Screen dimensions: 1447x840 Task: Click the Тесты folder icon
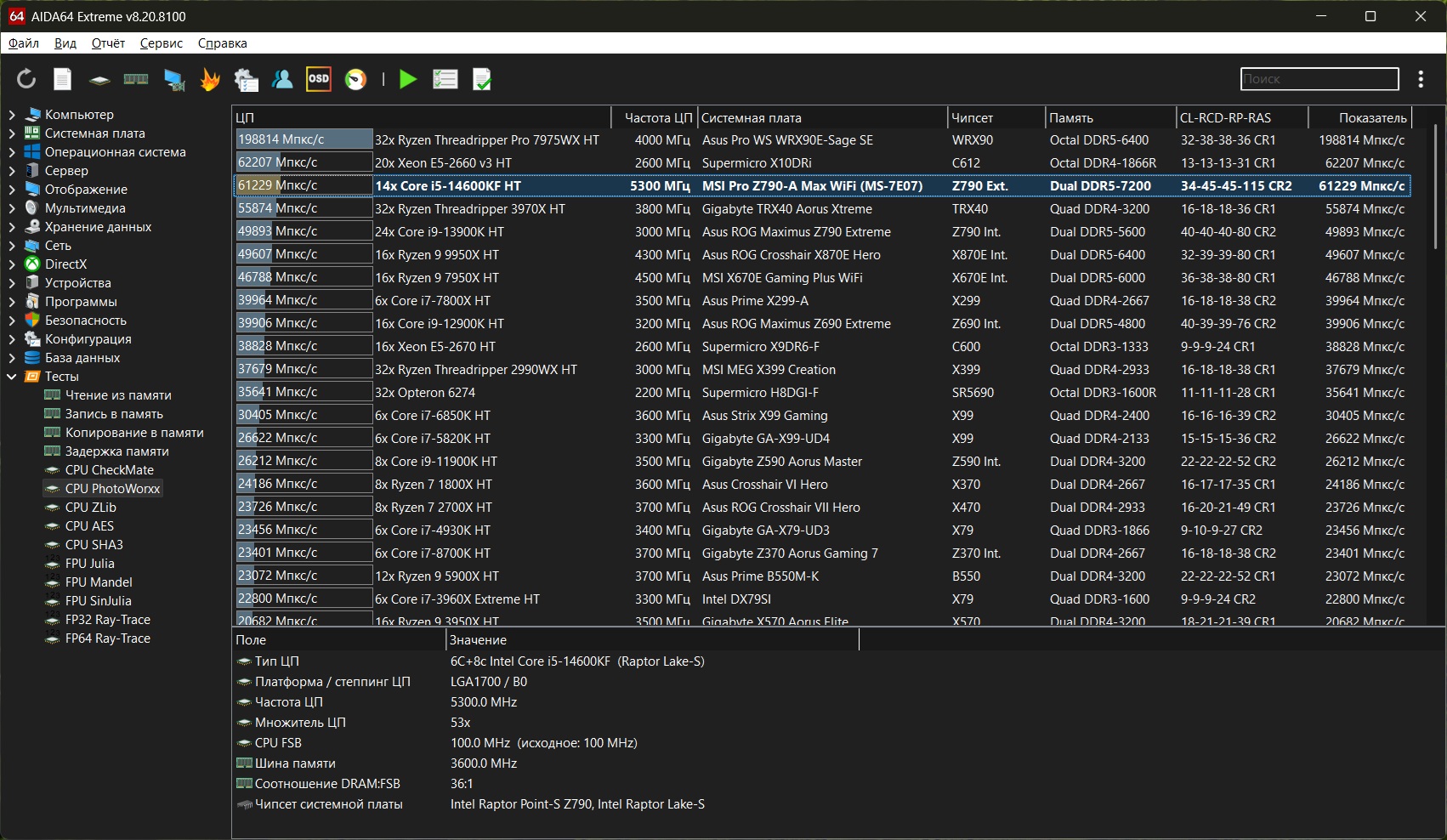32,376
